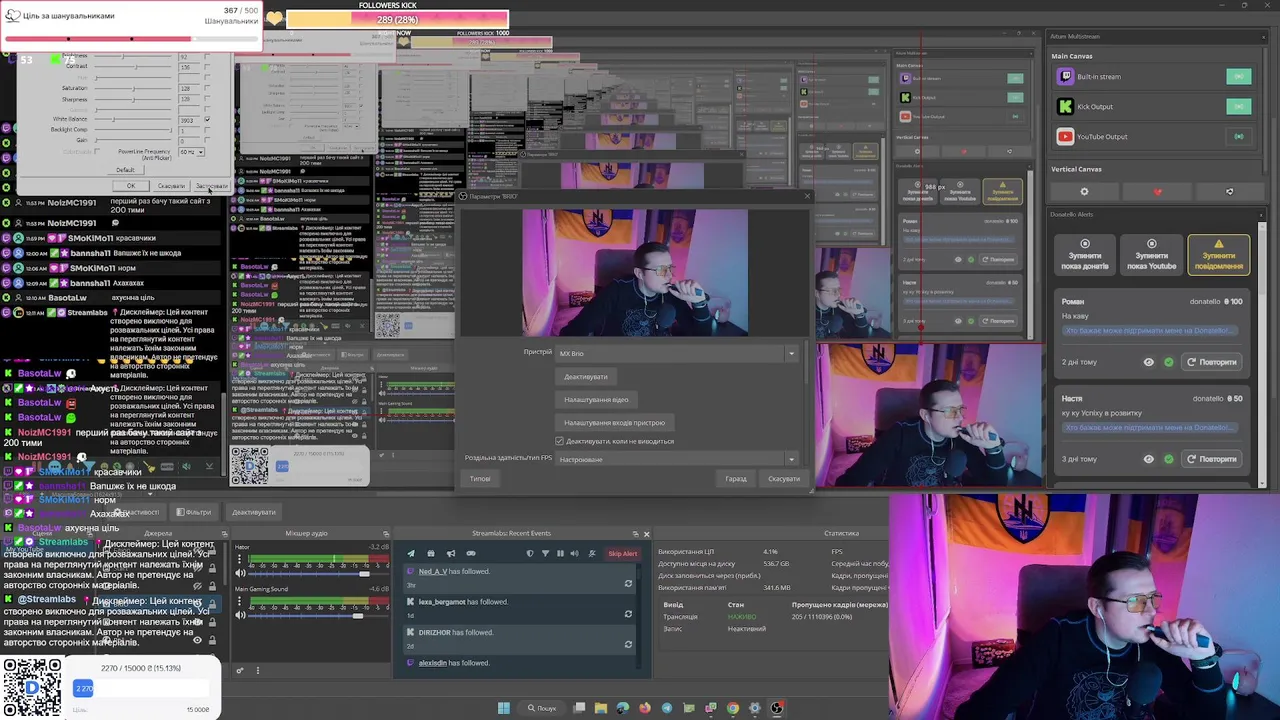Click Зупинити показ донатів button
1280x720 pixels.
click(1085, 255)
